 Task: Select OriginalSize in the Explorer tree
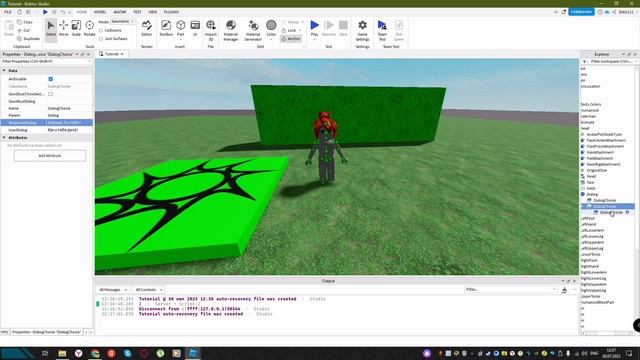coord(596,170)
